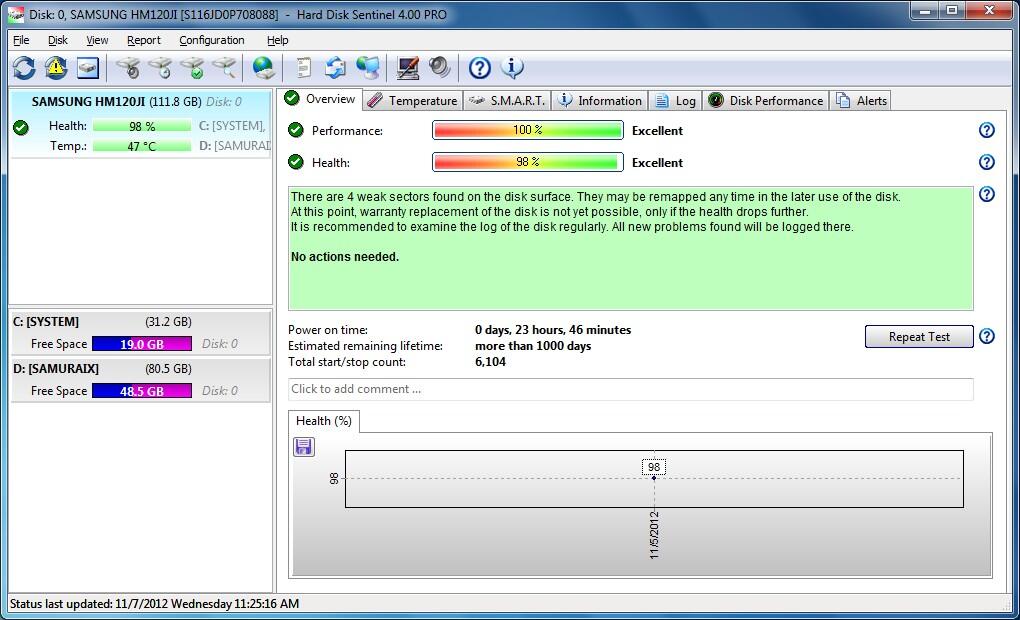Select the C: [SYSTEM] partition entry
Viewport: 1020px width, 620px height.
[x=141, y=333]
